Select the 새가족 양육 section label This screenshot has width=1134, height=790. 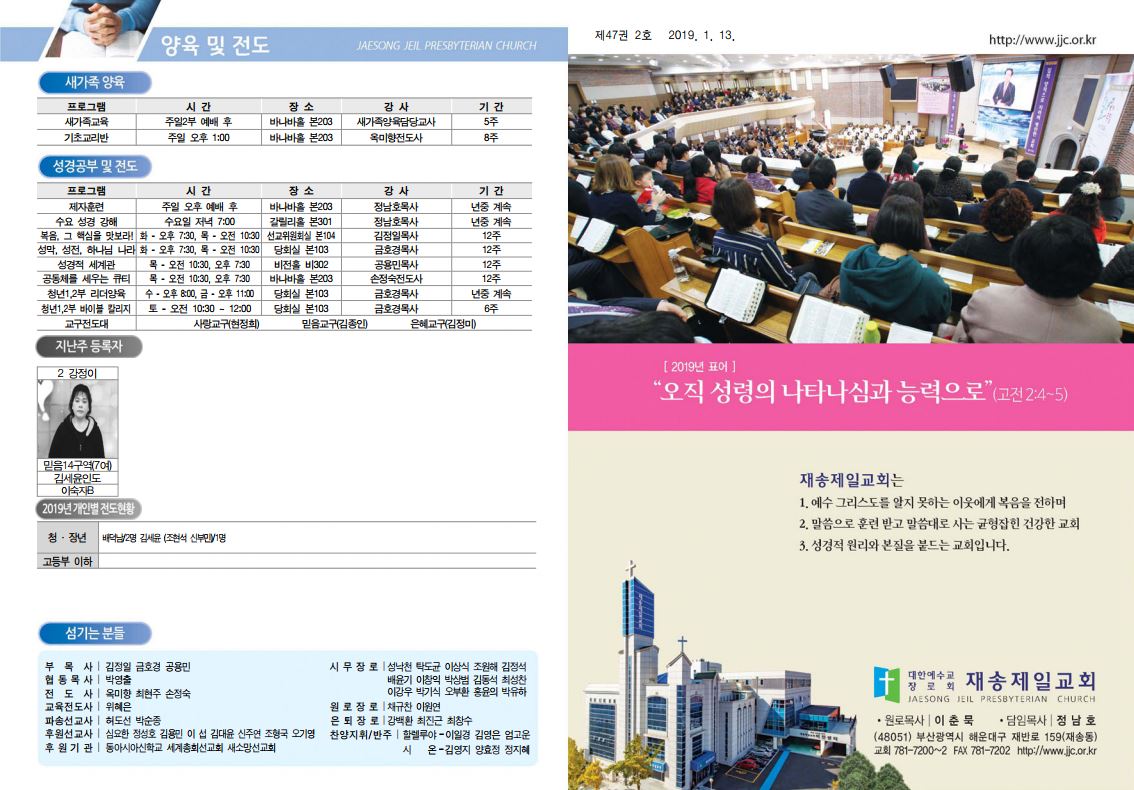point(94,83)
